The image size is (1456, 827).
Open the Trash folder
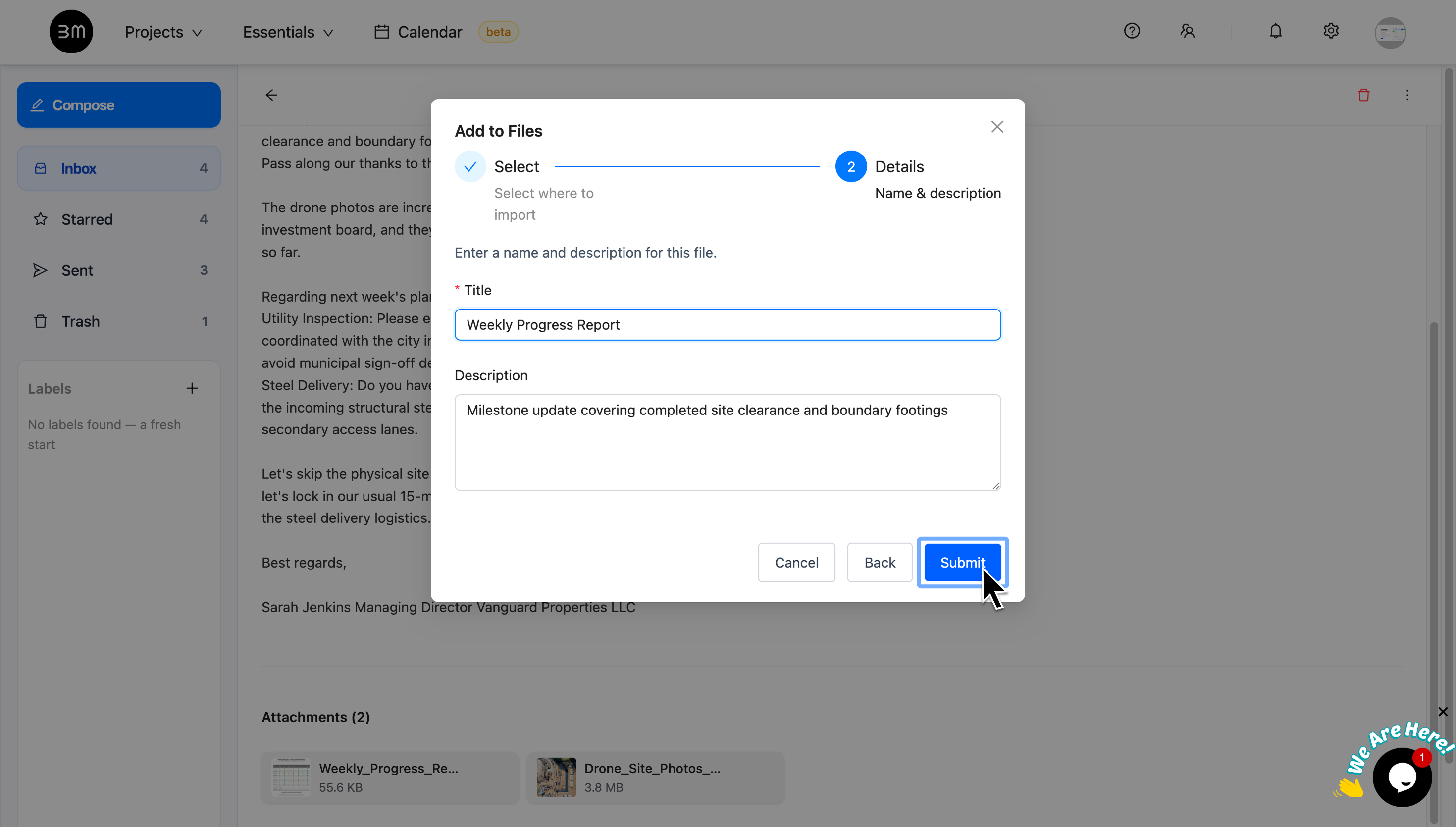119,321
